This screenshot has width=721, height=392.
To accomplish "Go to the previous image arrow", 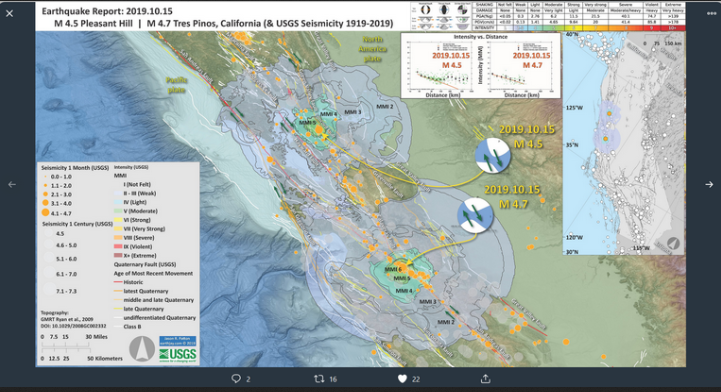I will pos(12,184).
